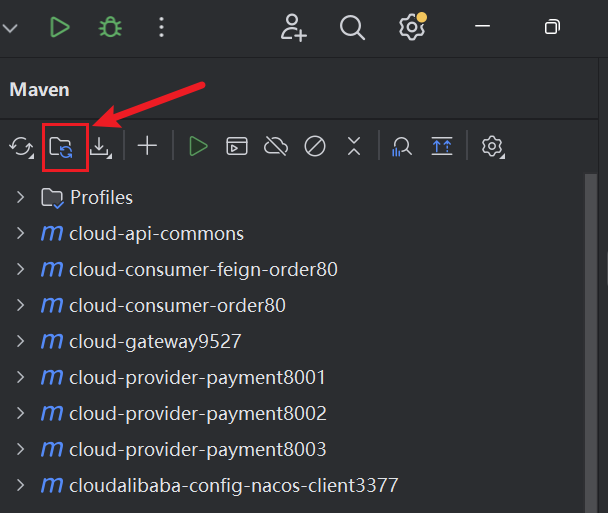Add a Maven project with the plus icon
This screenshot has width=608, height=513.
tap(147, 146)
